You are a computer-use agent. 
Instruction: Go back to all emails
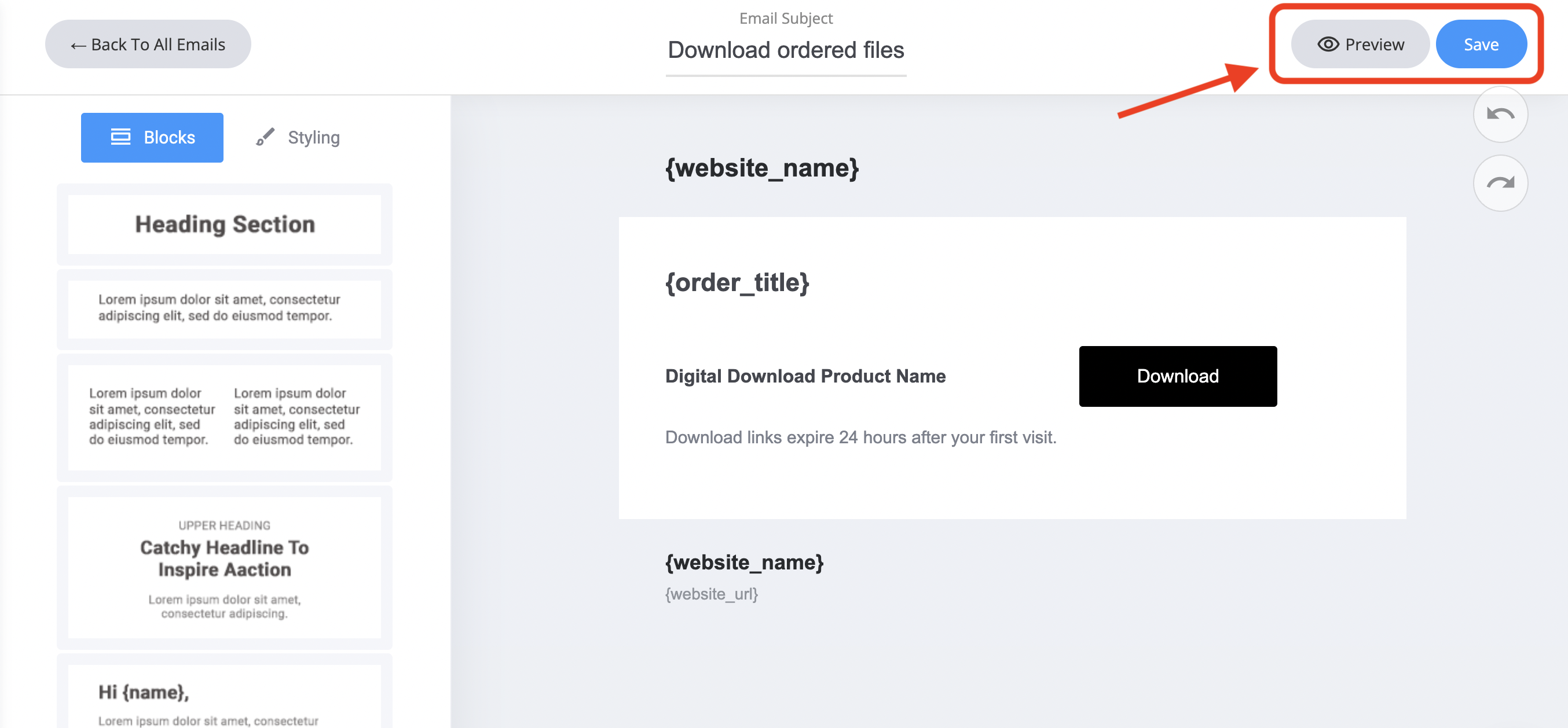(148, 45)
